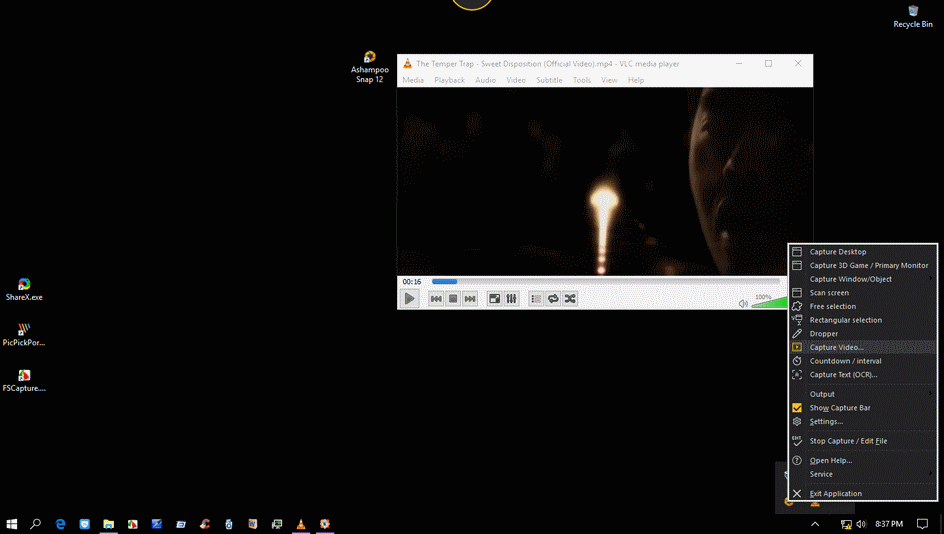The width and height of the screenshot is (944, 534).
Task: Select ShareX.exe desktop icon
Action: 24,290
